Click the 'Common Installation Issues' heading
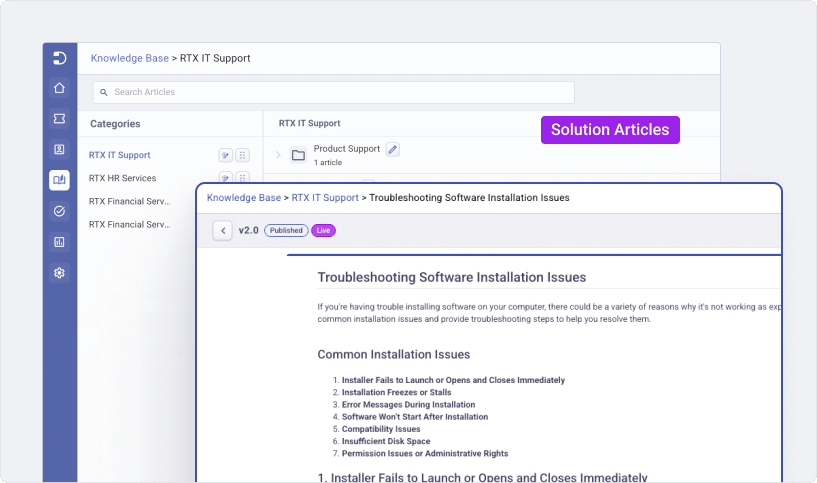The height and width of the screenshot is (483, 817). (394, 354)
